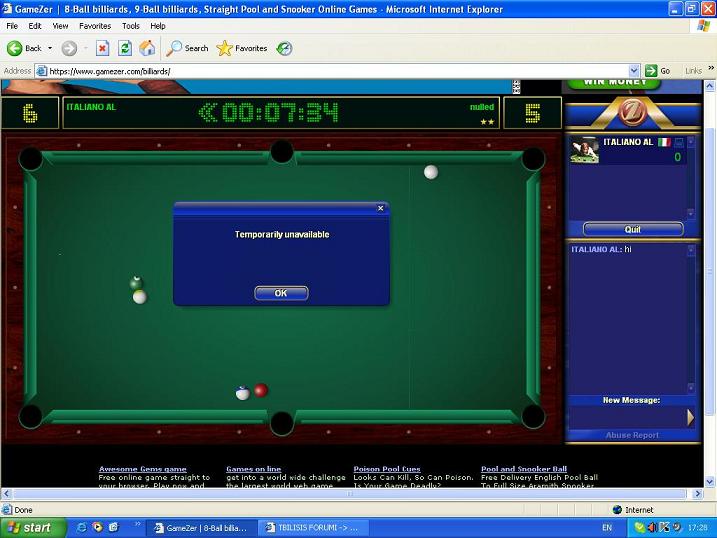Click the Italian flag icon

click(x=664, y=142)
